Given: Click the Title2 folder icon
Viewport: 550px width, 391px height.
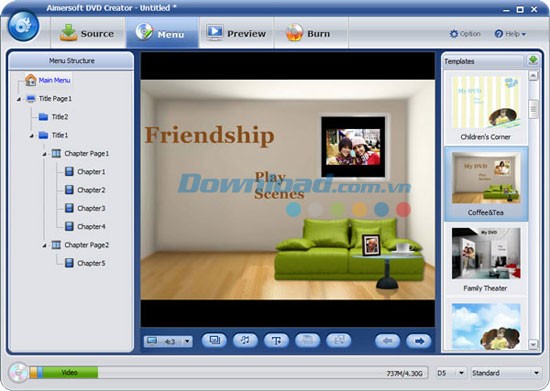Looking at the screenshot, I should (43, 117).
